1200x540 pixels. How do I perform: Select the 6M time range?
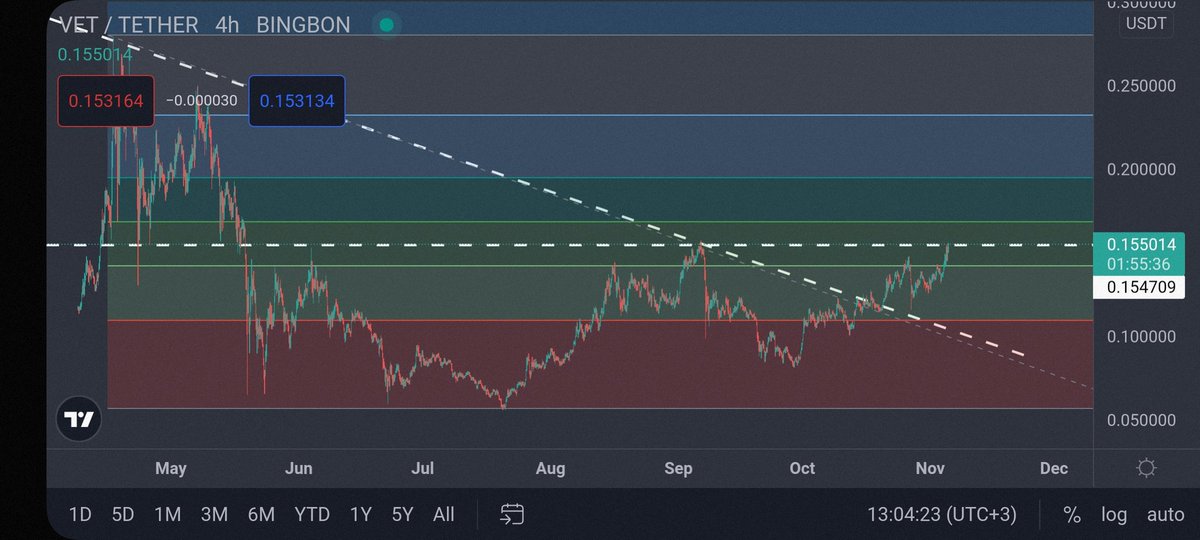pyautogui.click(x=261, y=515)
